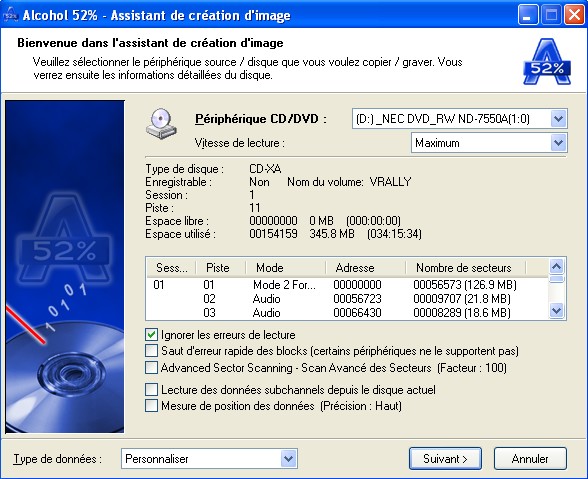Click disc type value 'CD-XA'
The width and height of the screenshot is (588, 479).
[x=265, y=169]
